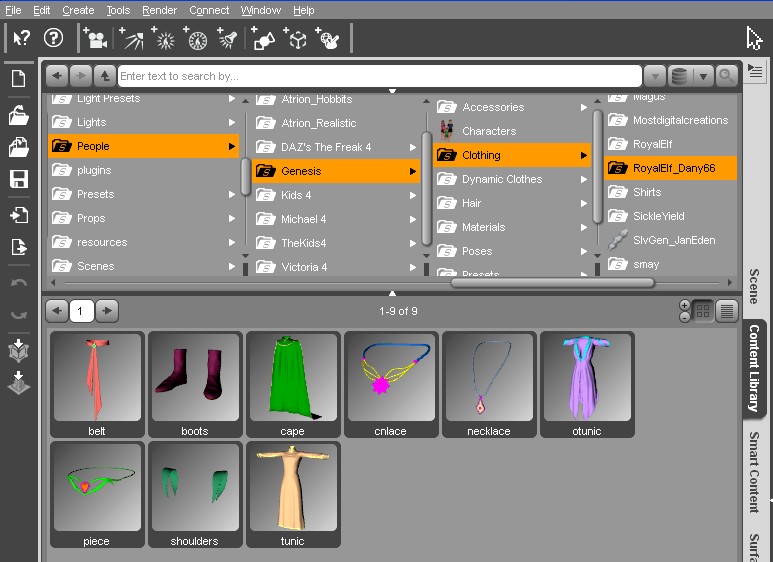773x562 pixels.
Task: Click the Undo arrow icon
Action: 19,283
